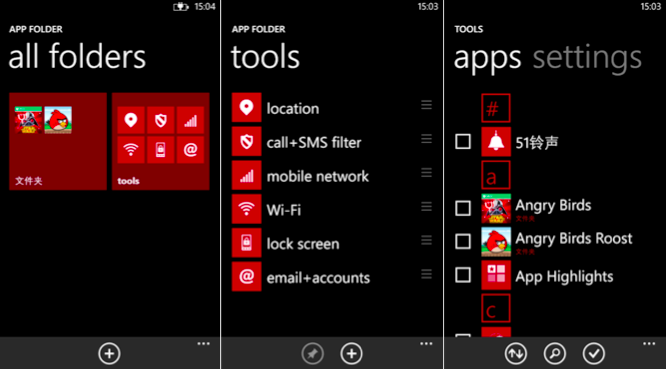The height and width of the screenshot is (369, 666).
Task: Select Wi-Fi text entry
Action: click(x=284, y=210)
